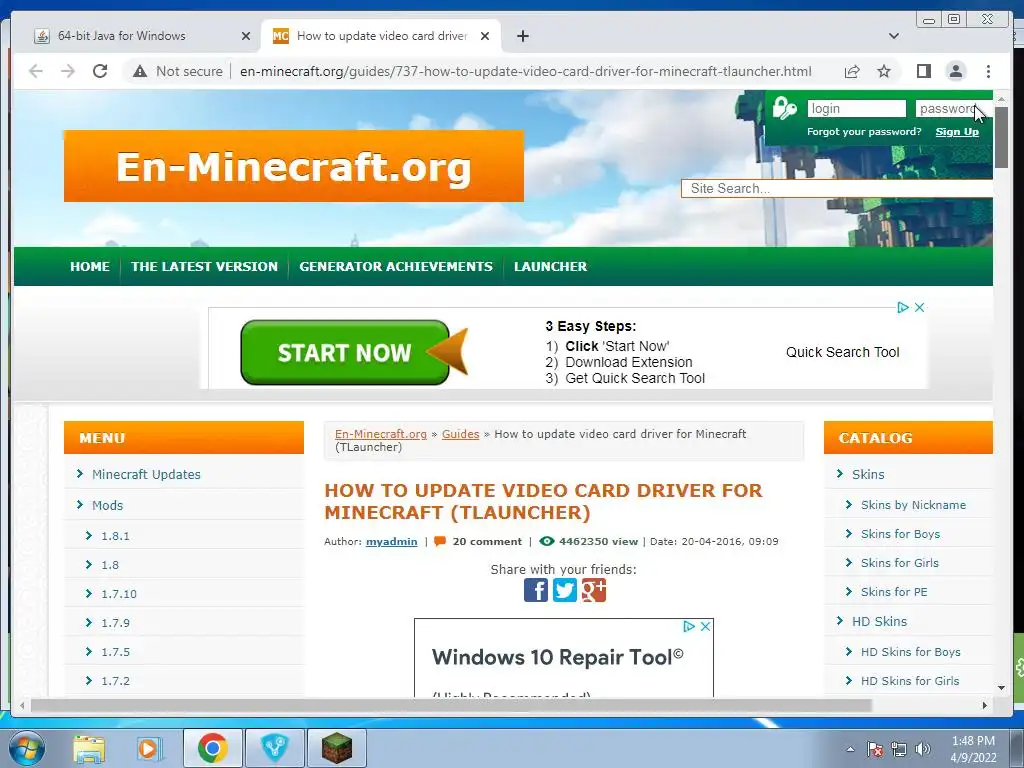Open media player taskbar icon

click(x=150, y=748)
